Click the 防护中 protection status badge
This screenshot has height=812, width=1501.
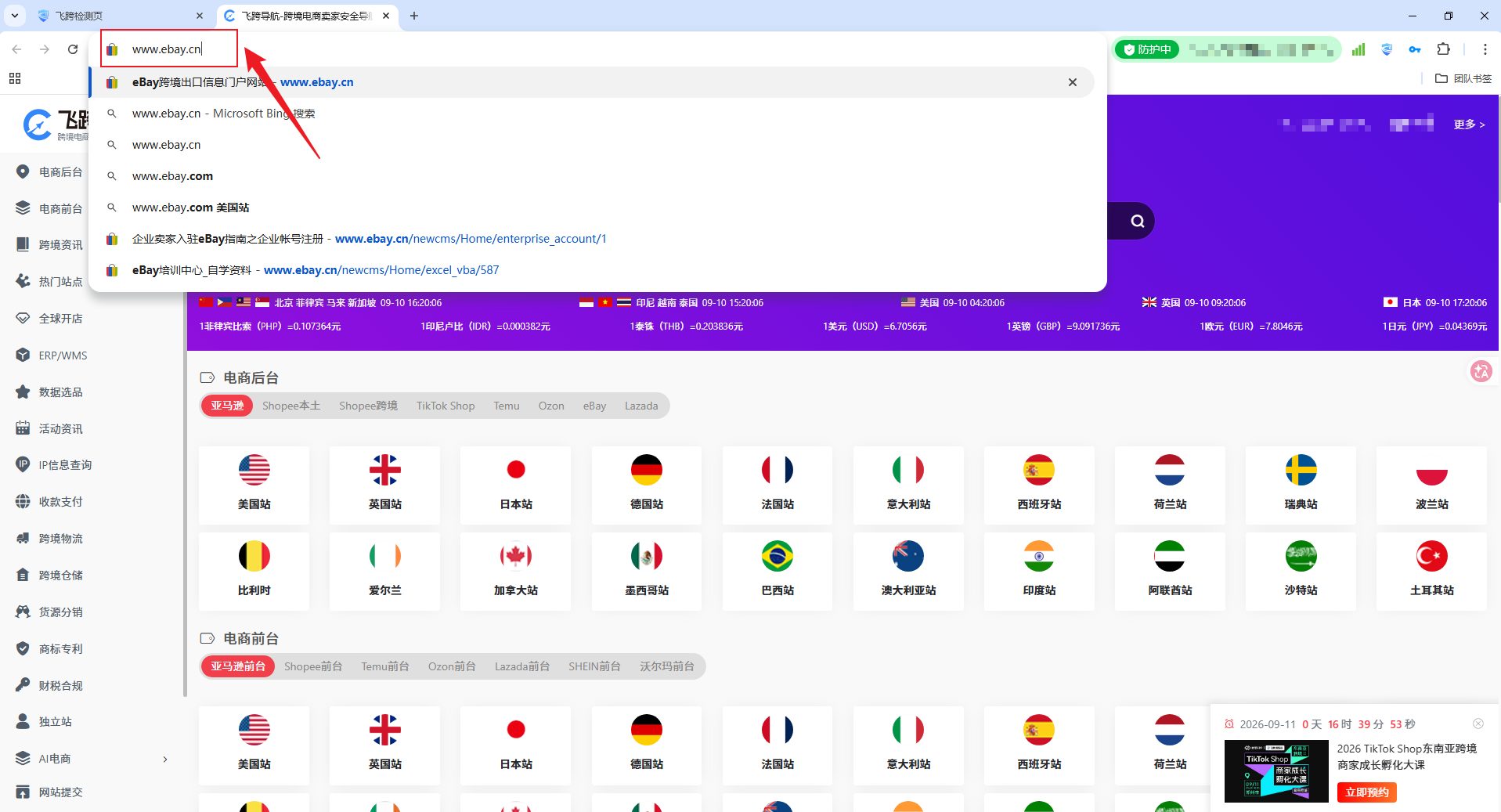1147,49
